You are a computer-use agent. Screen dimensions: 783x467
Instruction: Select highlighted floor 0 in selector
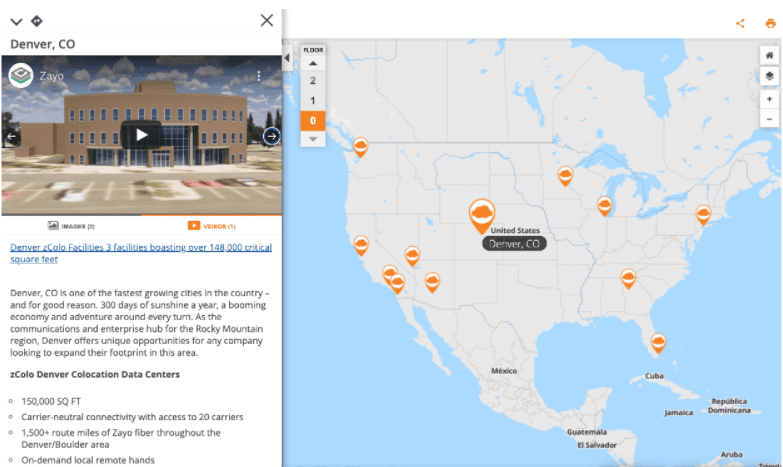313,121
